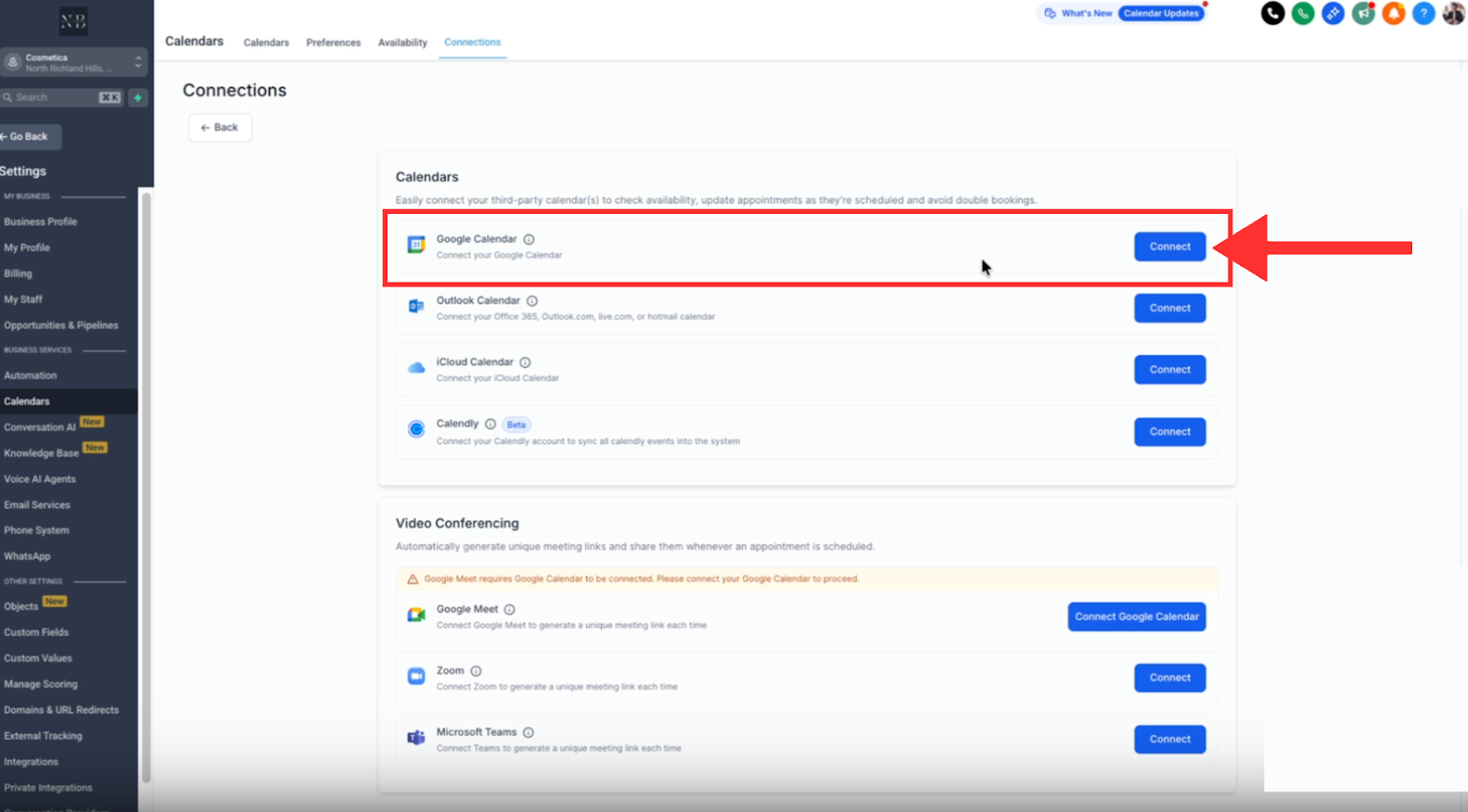1468x812 pixels.
Task: Click the green lightning quick-action icon
Action: [138, 97]
